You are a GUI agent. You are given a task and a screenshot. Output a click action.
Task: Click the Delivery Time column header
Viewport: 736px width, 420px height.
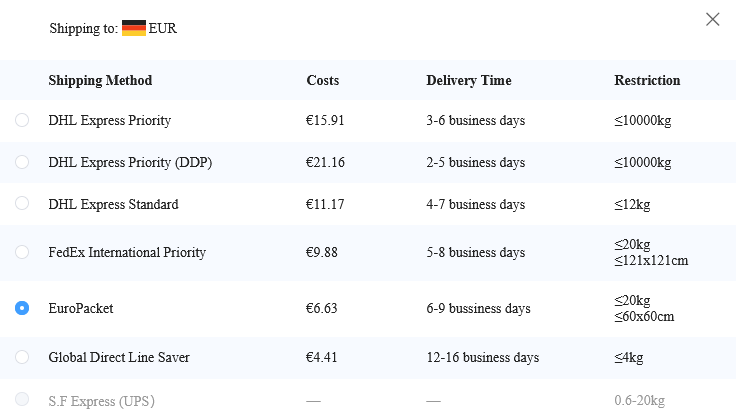[x=469, y=80]
